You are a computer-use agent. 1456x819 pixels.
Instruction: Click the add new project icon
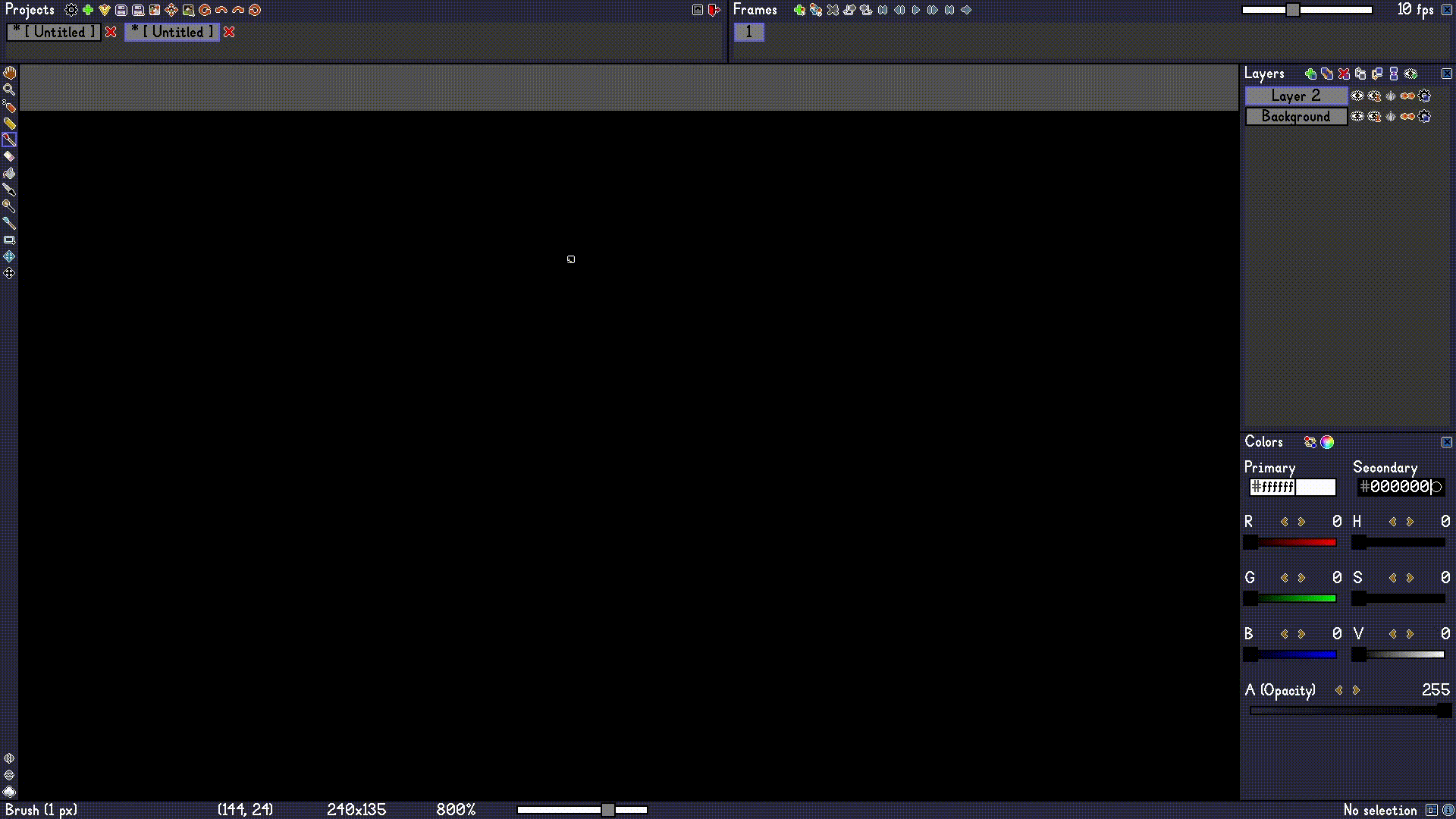[88, 10]
